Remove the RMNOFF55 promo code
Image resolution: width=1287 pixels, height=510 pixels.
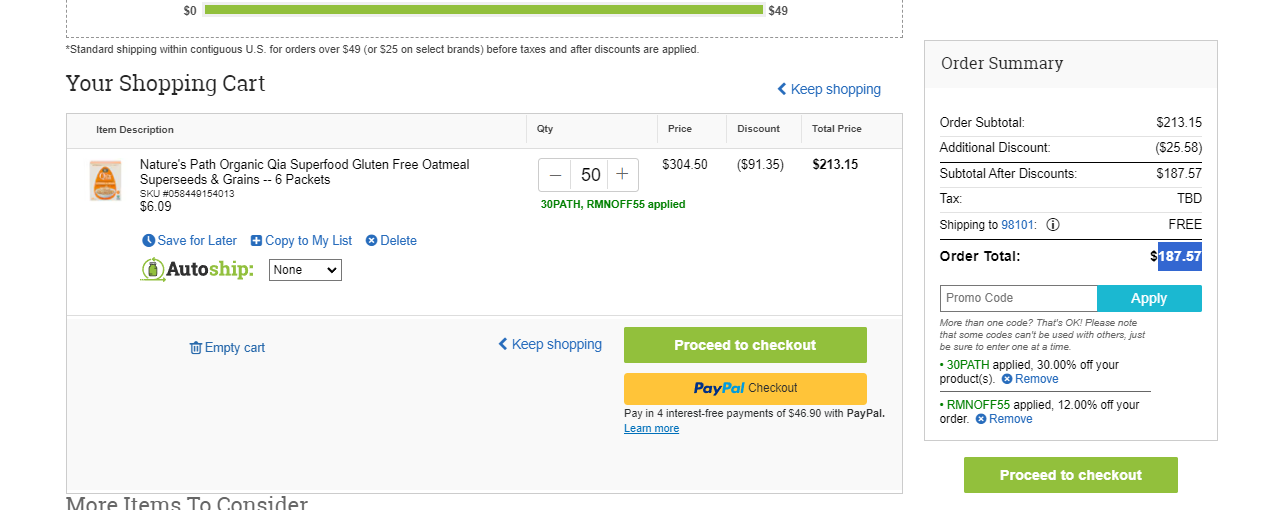click(x=1004, y=419)
